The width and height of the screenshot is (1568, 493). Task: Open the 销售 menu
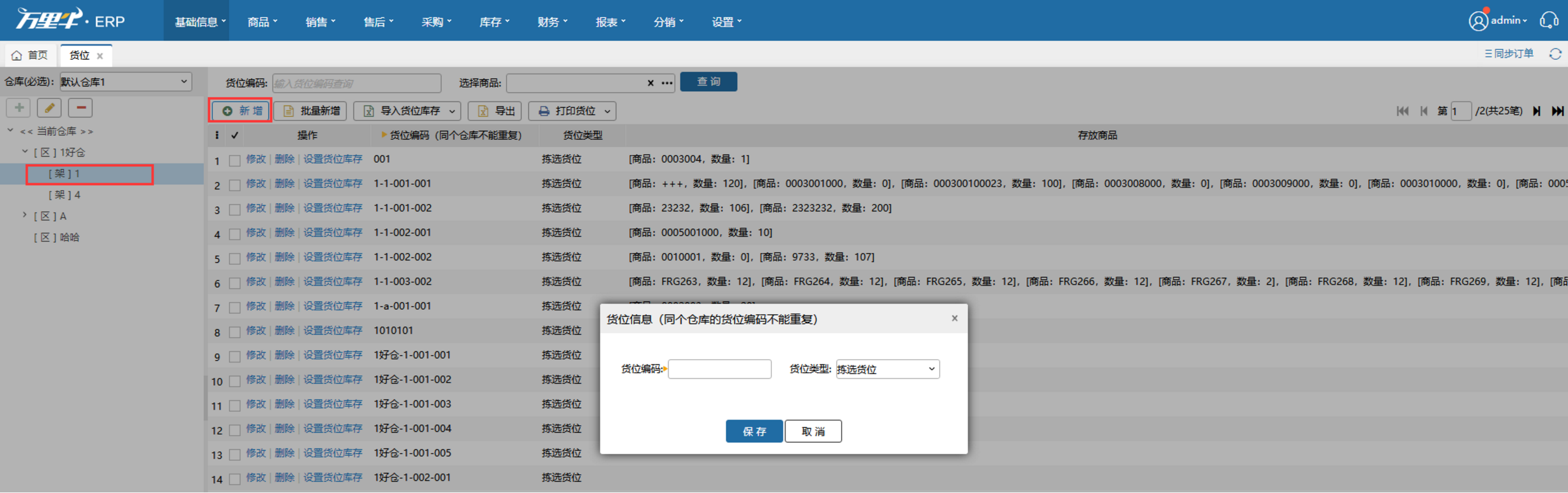coord(320,21)
